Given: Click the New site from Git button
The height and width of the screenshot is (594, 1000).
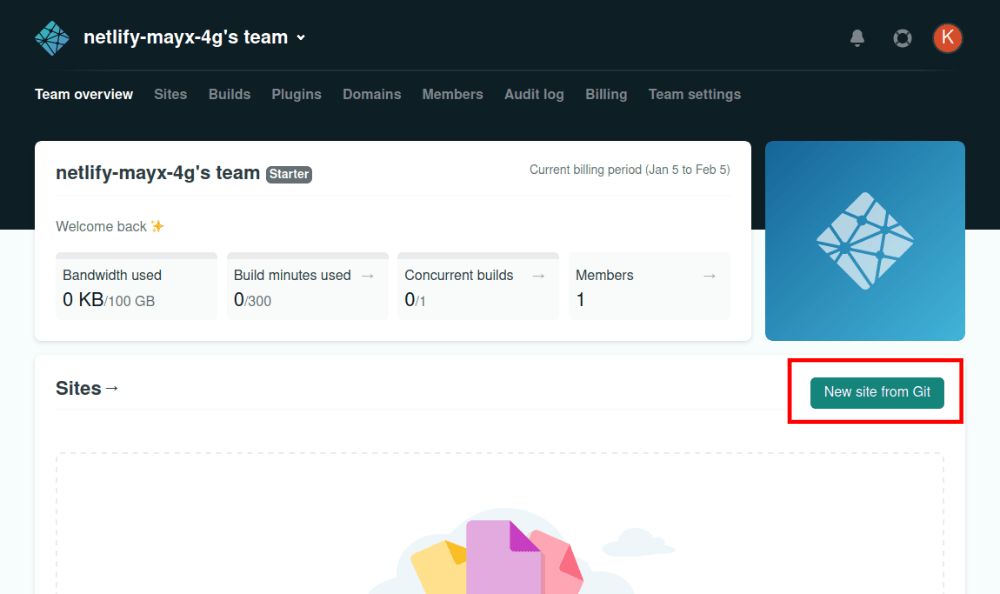Looking at the screenshot, I should point(876,392).
